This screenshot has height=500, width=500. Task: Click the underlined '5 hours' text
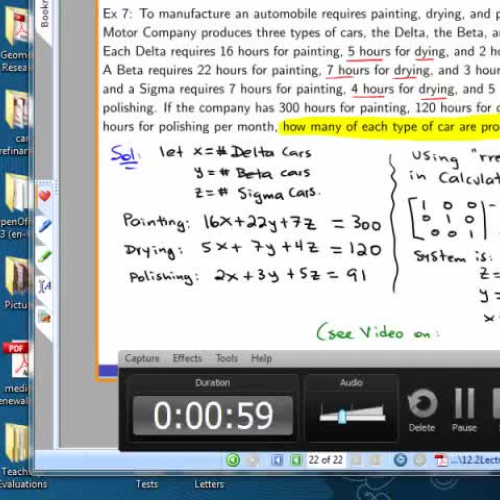coord(369,52)
